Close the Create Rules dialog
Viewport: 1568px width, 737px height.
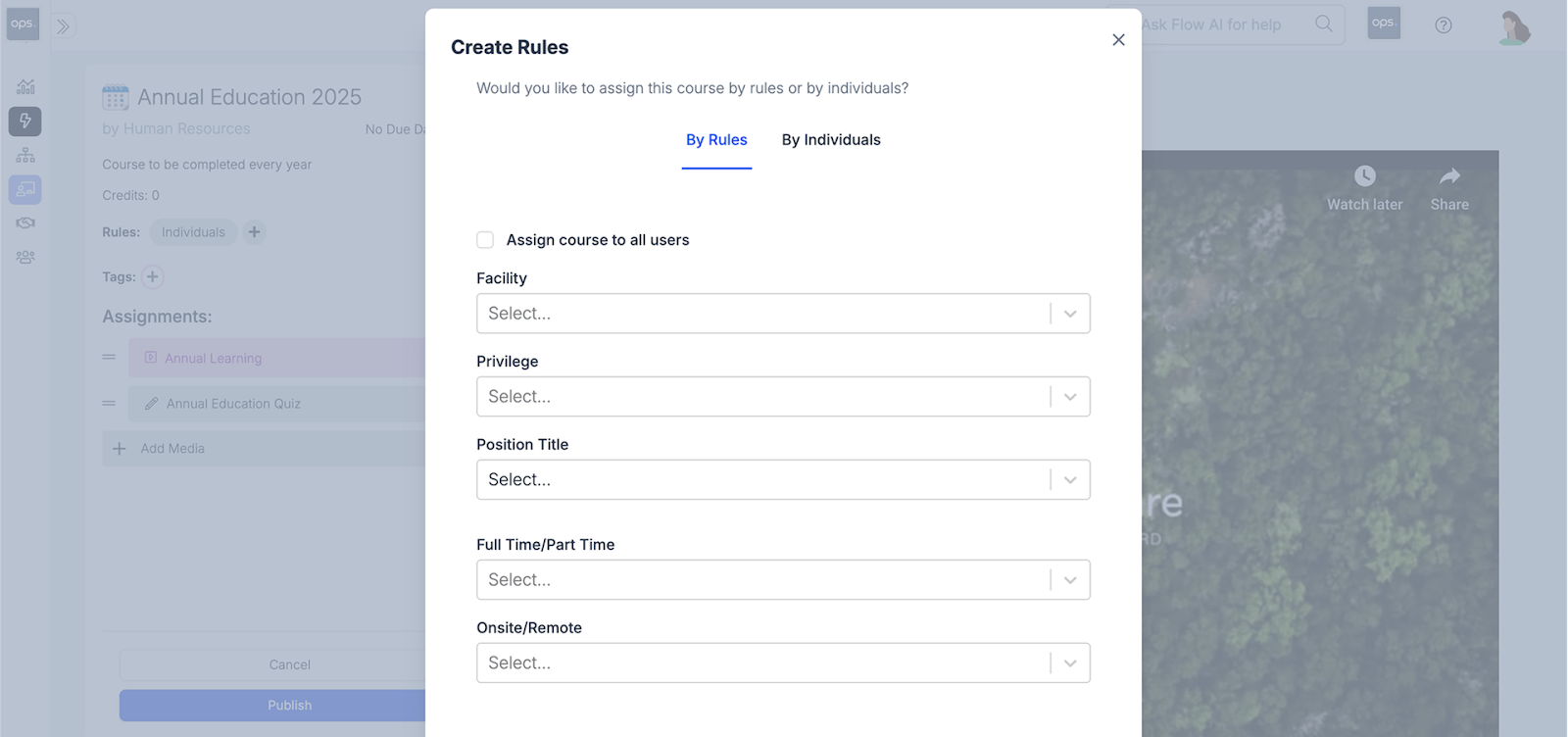tap(1118, 40)
